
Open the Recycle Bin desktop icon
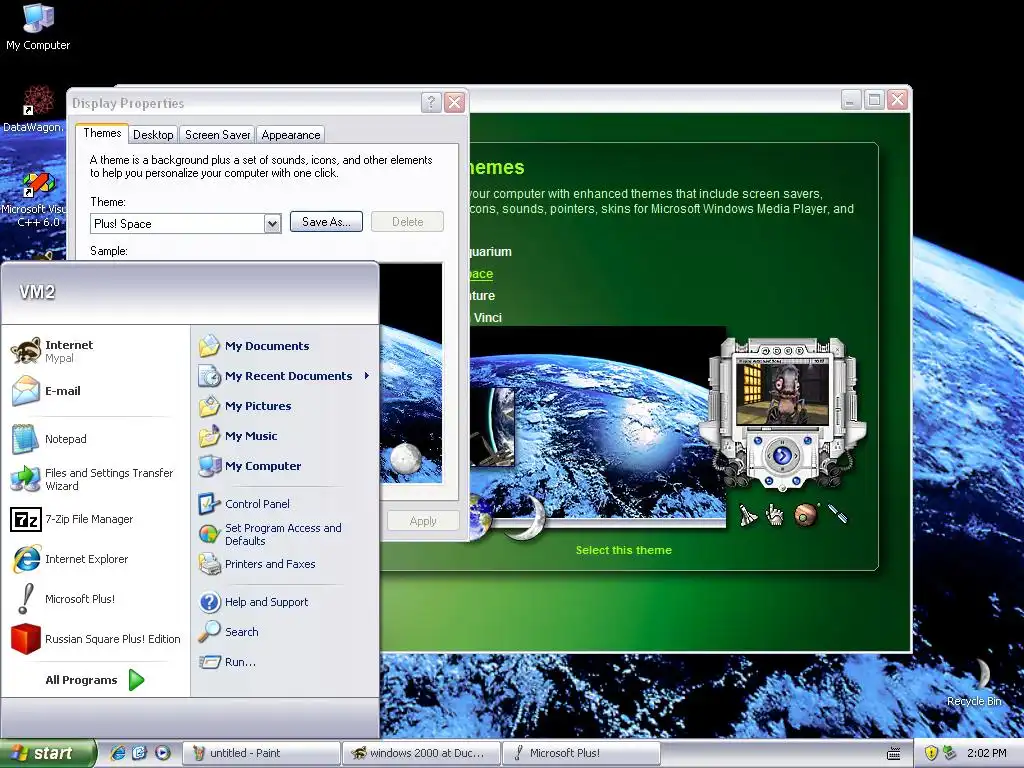click(974, 682)
